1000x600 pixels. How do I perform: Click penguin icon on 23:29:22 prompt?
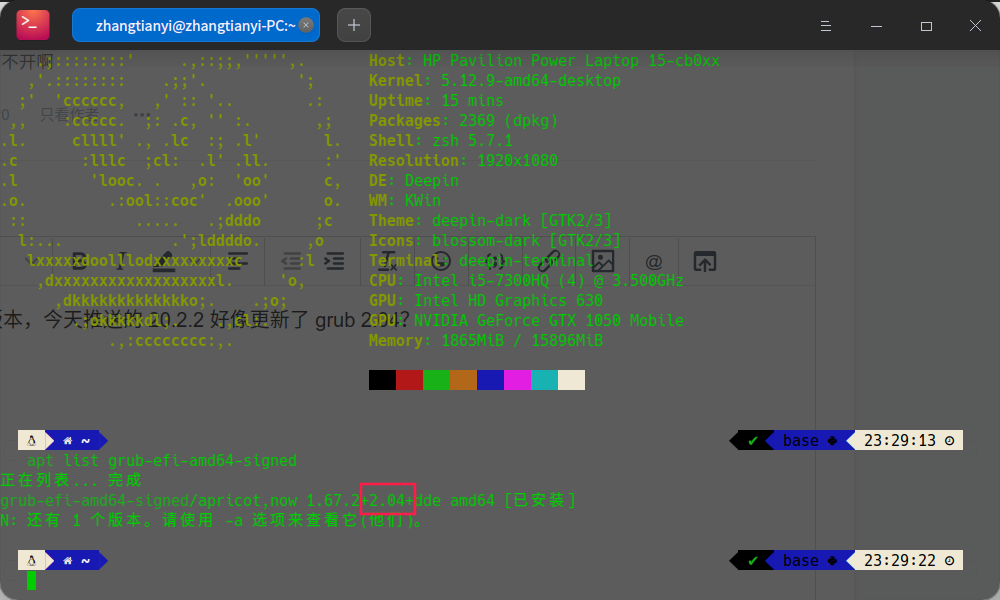[31, 560]
